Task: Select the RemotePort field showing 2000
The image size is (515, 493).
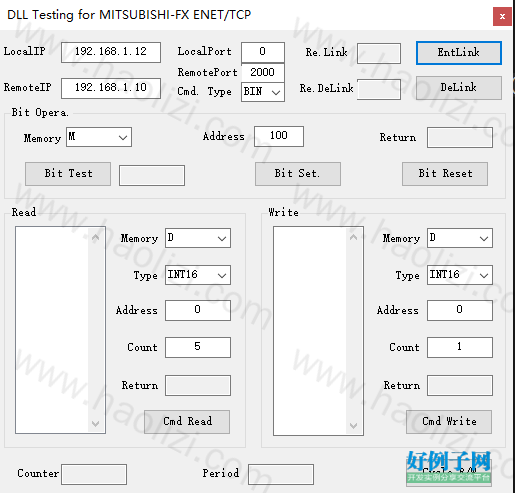Action: (x=263, y=72)
